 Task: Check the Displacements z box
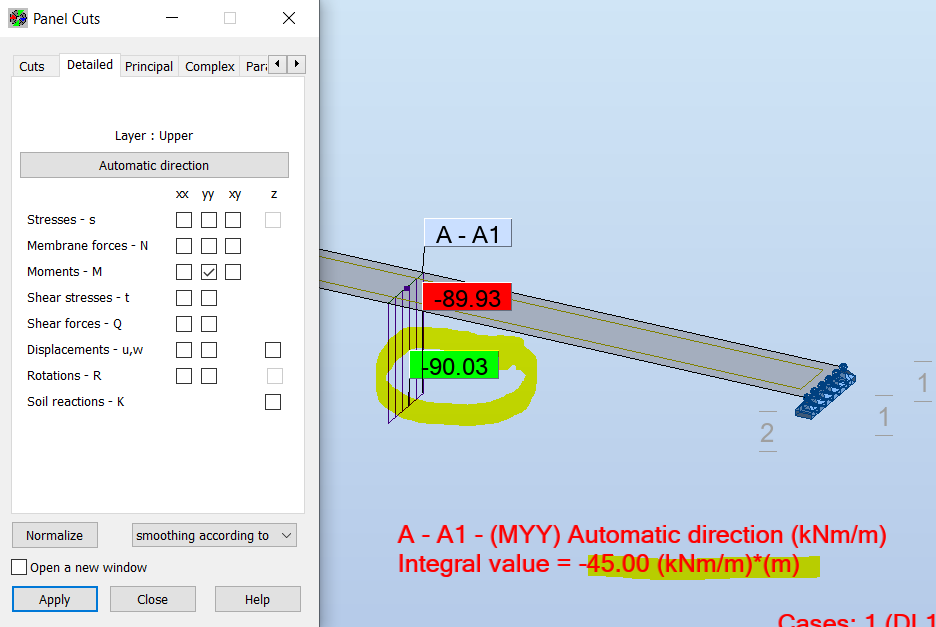click(x=273, y=349)
